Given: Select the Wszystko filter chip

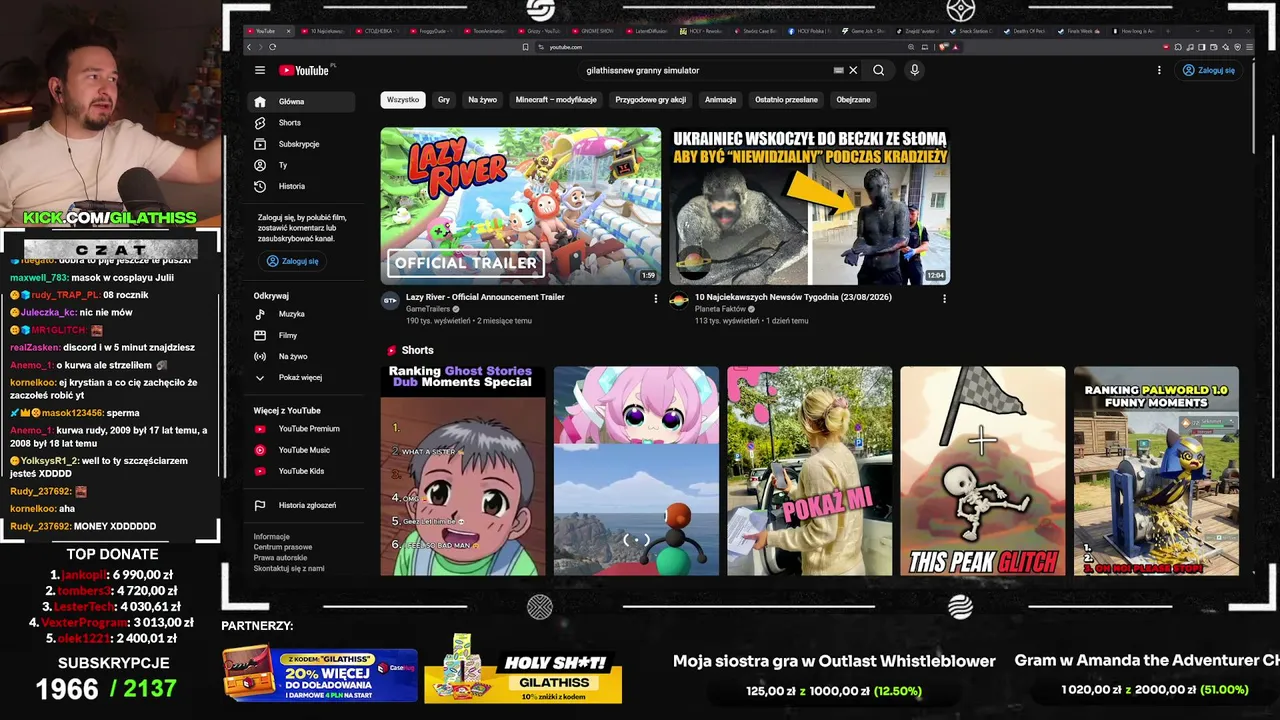Looking at the screenshot, I should [403, 100].
